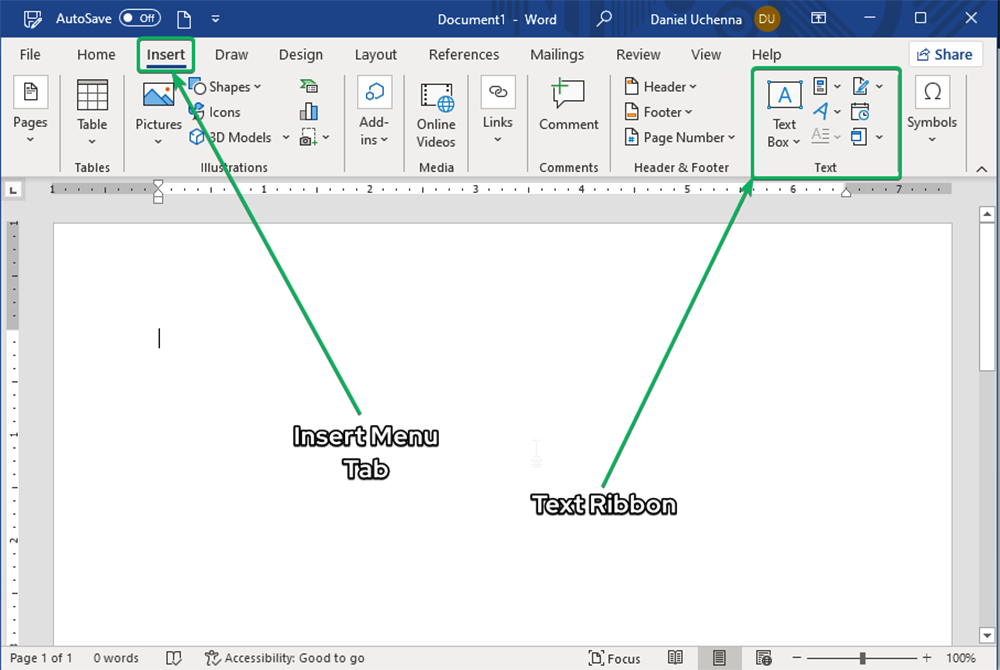Click the zoom slider handle
Screen dimensions: 1000x670
(x=863, y=658)
